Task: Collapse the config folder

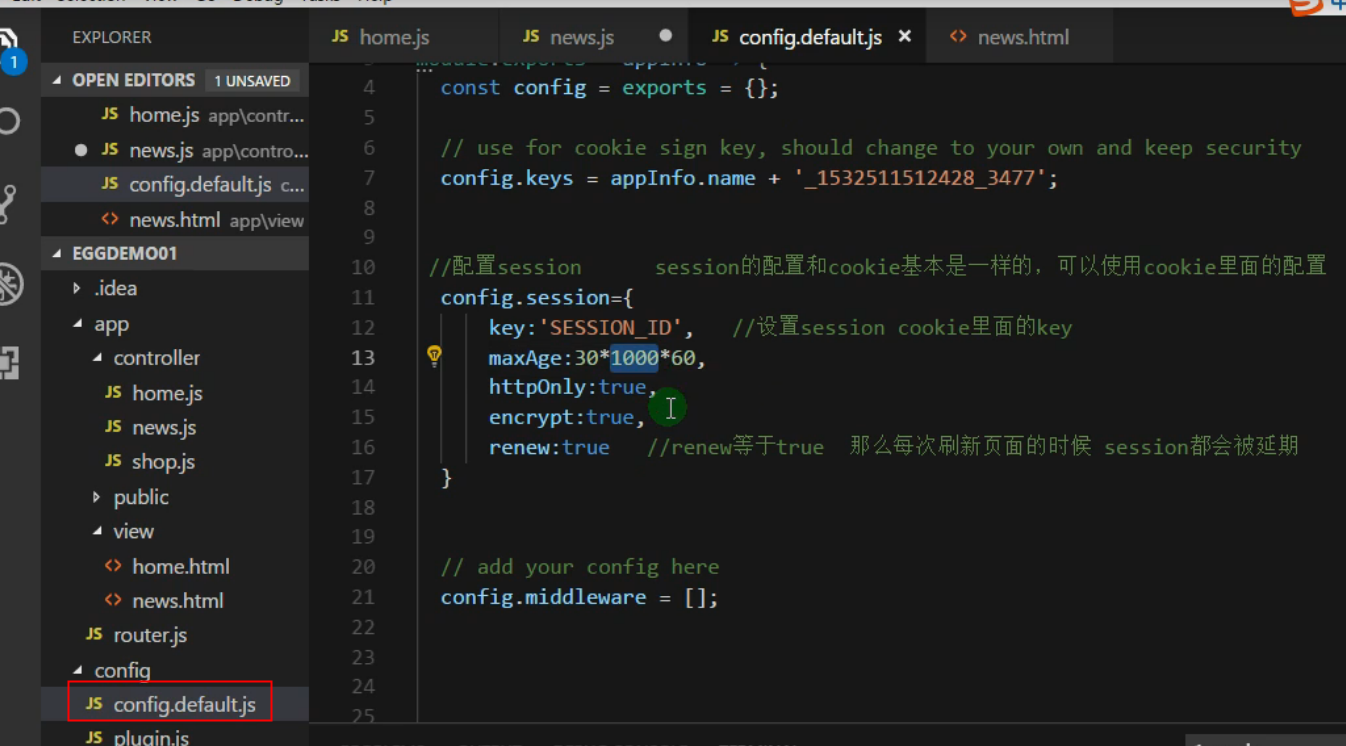Action: pyautogui.click(x=122, y=670)
